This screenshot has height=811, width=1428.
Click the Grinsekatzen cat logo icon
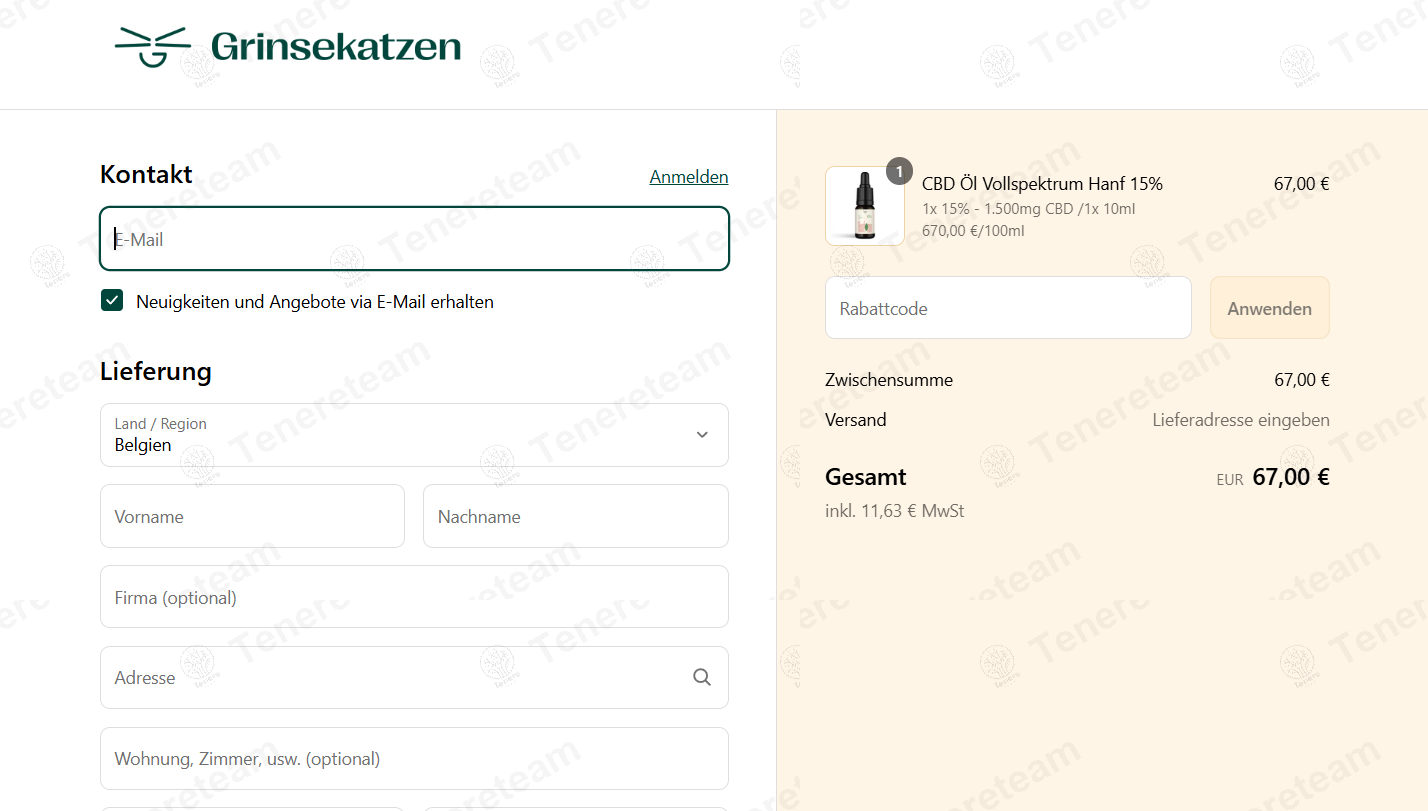(153, 46)
